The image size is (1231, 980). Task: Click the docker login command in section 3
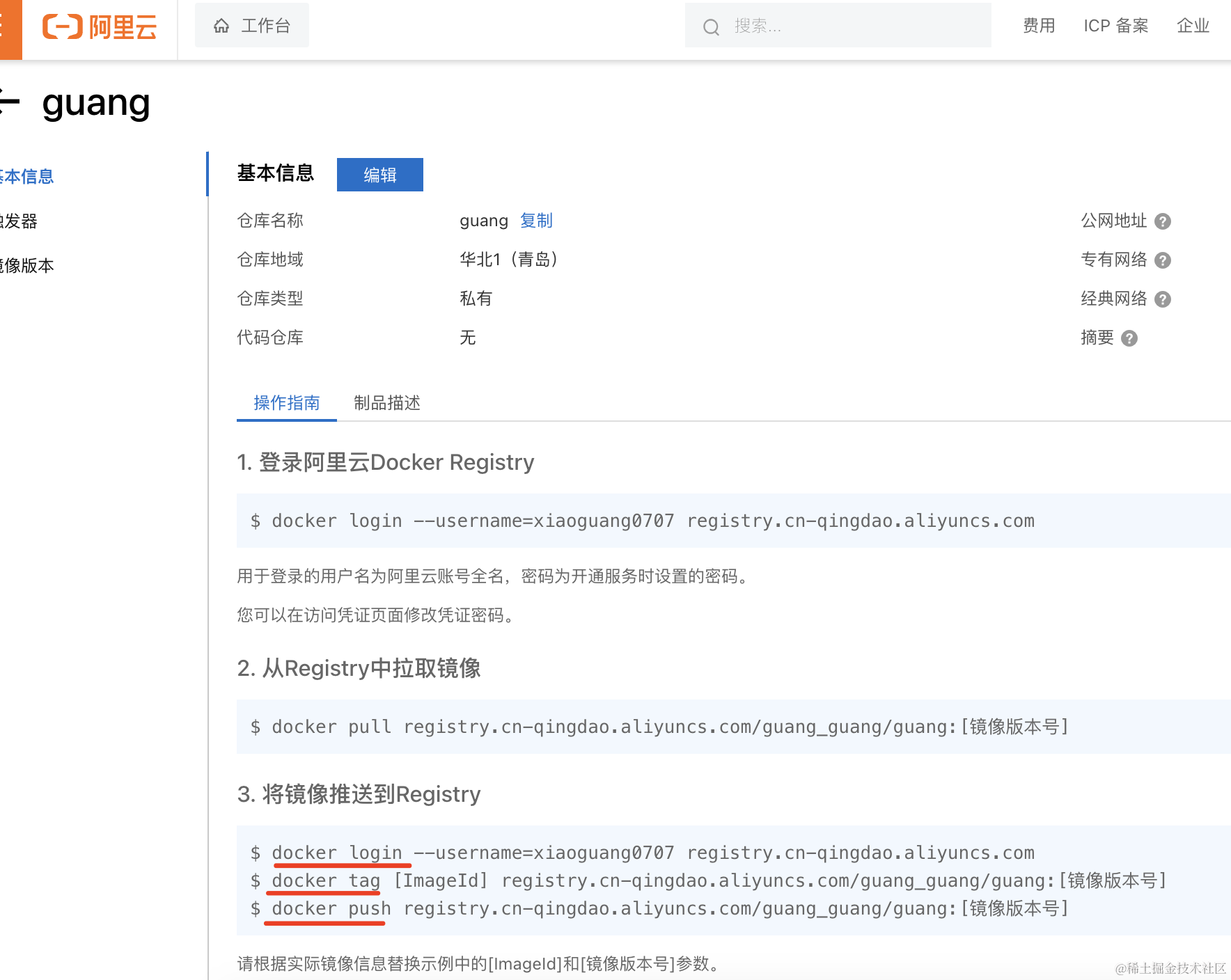643,853
